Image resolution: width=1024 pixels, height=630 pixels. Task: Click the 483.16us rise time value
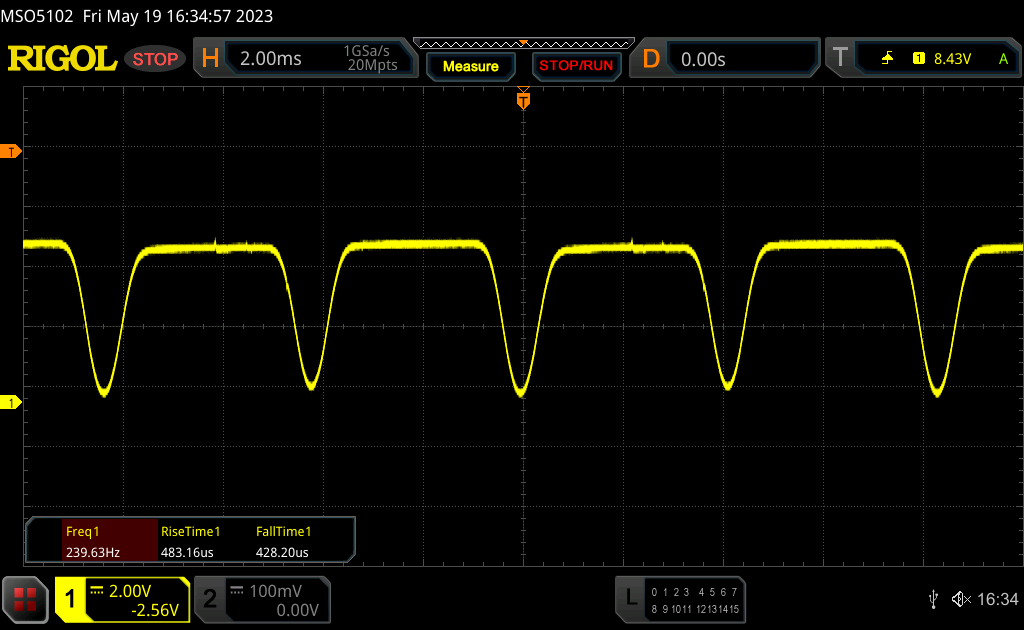point(187,552)
